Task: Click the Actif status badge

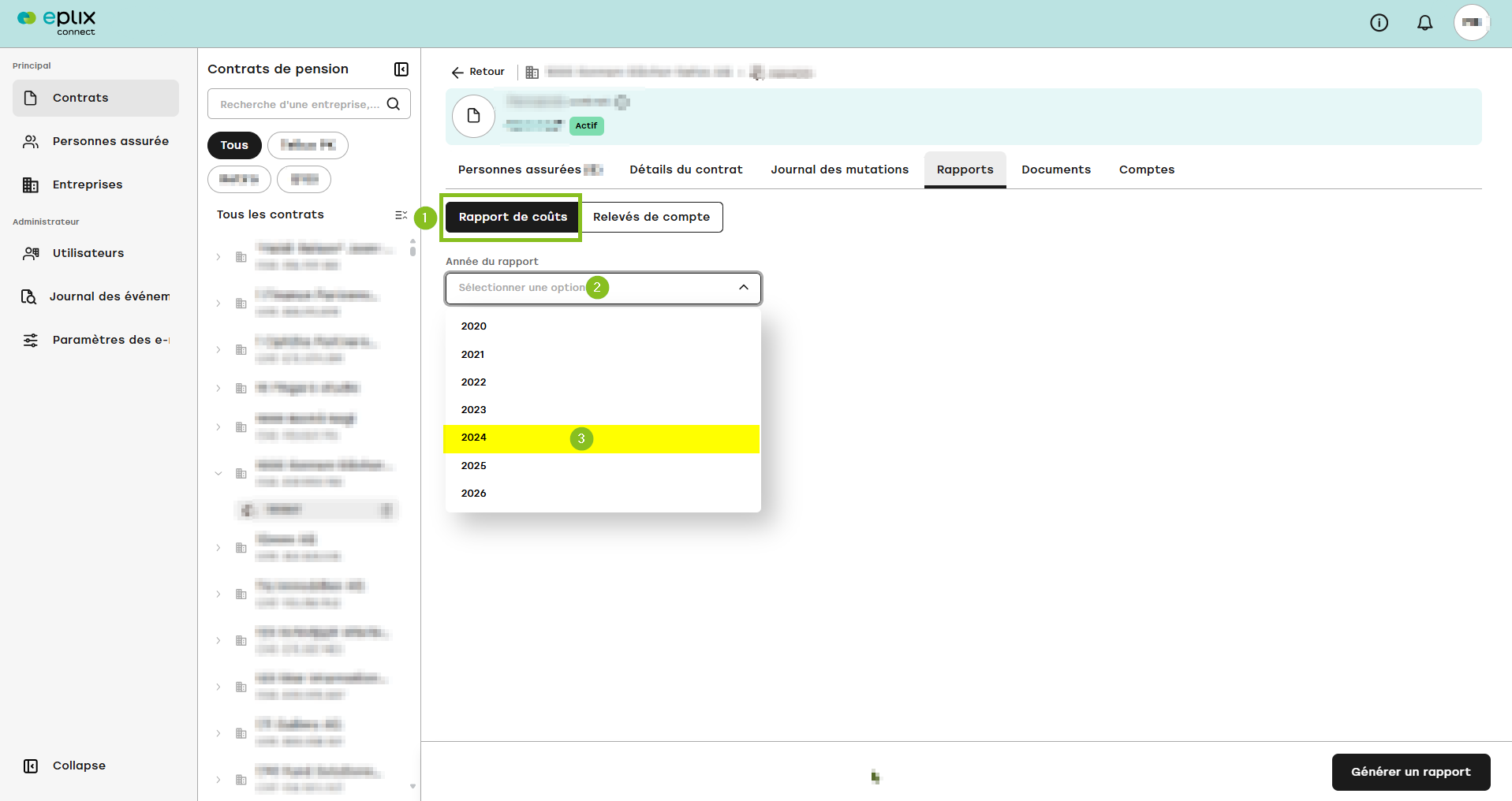Action: [587, 126]
